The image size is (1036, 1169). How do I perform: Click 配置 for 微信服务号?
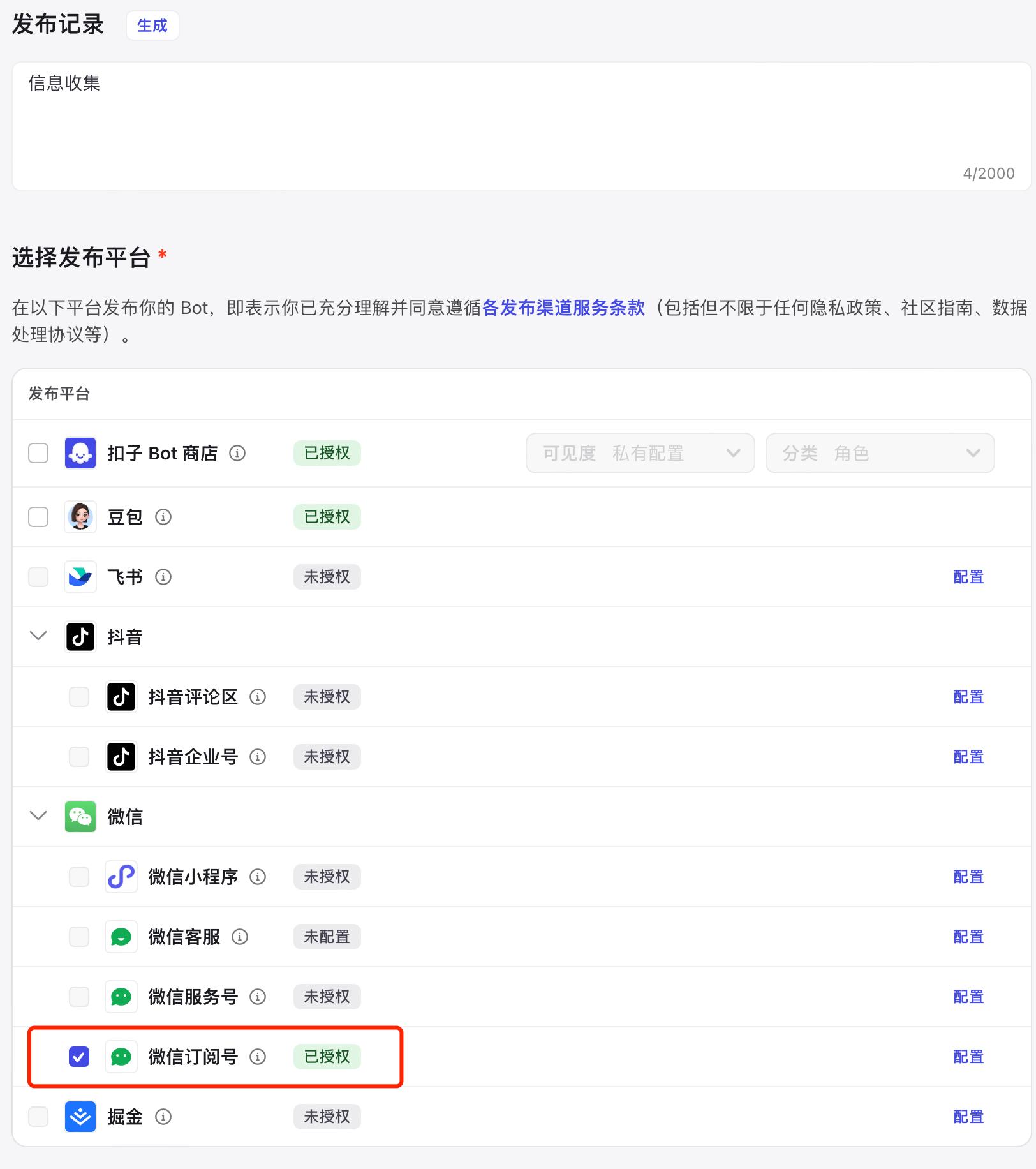(x=968, y=997)
